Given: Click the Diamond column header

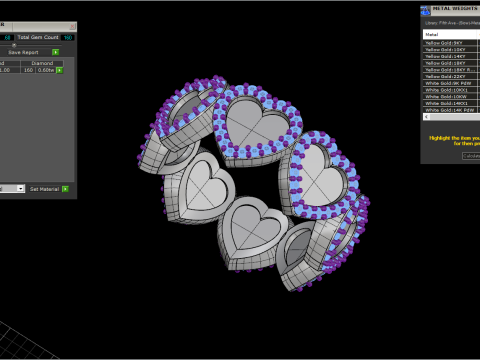Looking at the screenshot, I should (x=42, y=63).
